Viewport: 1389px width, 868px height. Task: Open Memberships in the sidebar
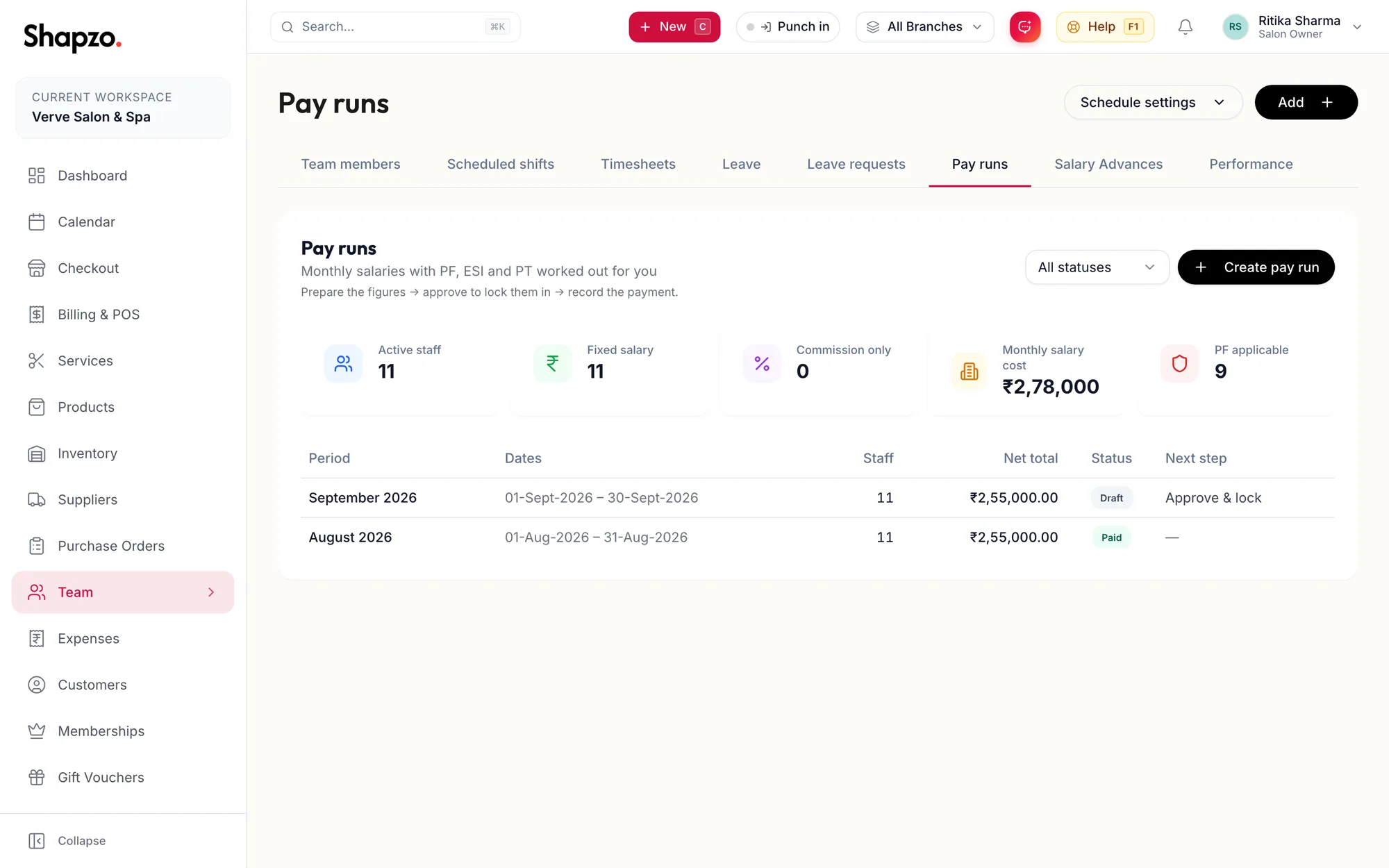pos(123,731)
